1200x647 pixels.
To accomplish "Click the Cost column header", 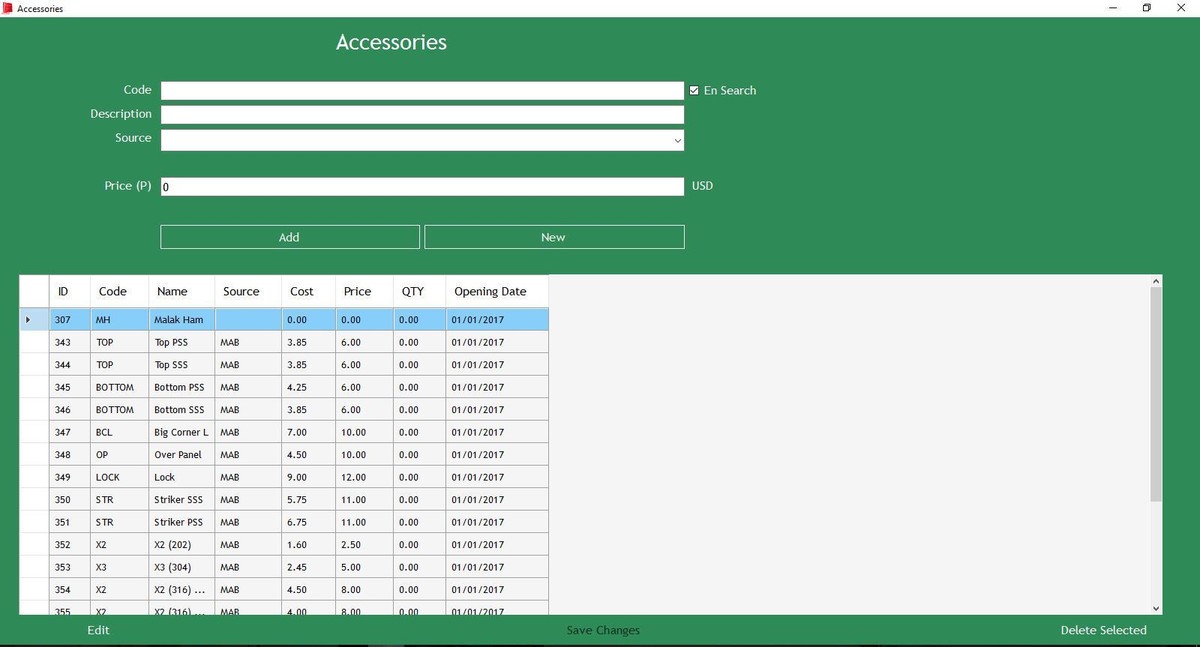I will pyautogui.click(x=302, y=291).
